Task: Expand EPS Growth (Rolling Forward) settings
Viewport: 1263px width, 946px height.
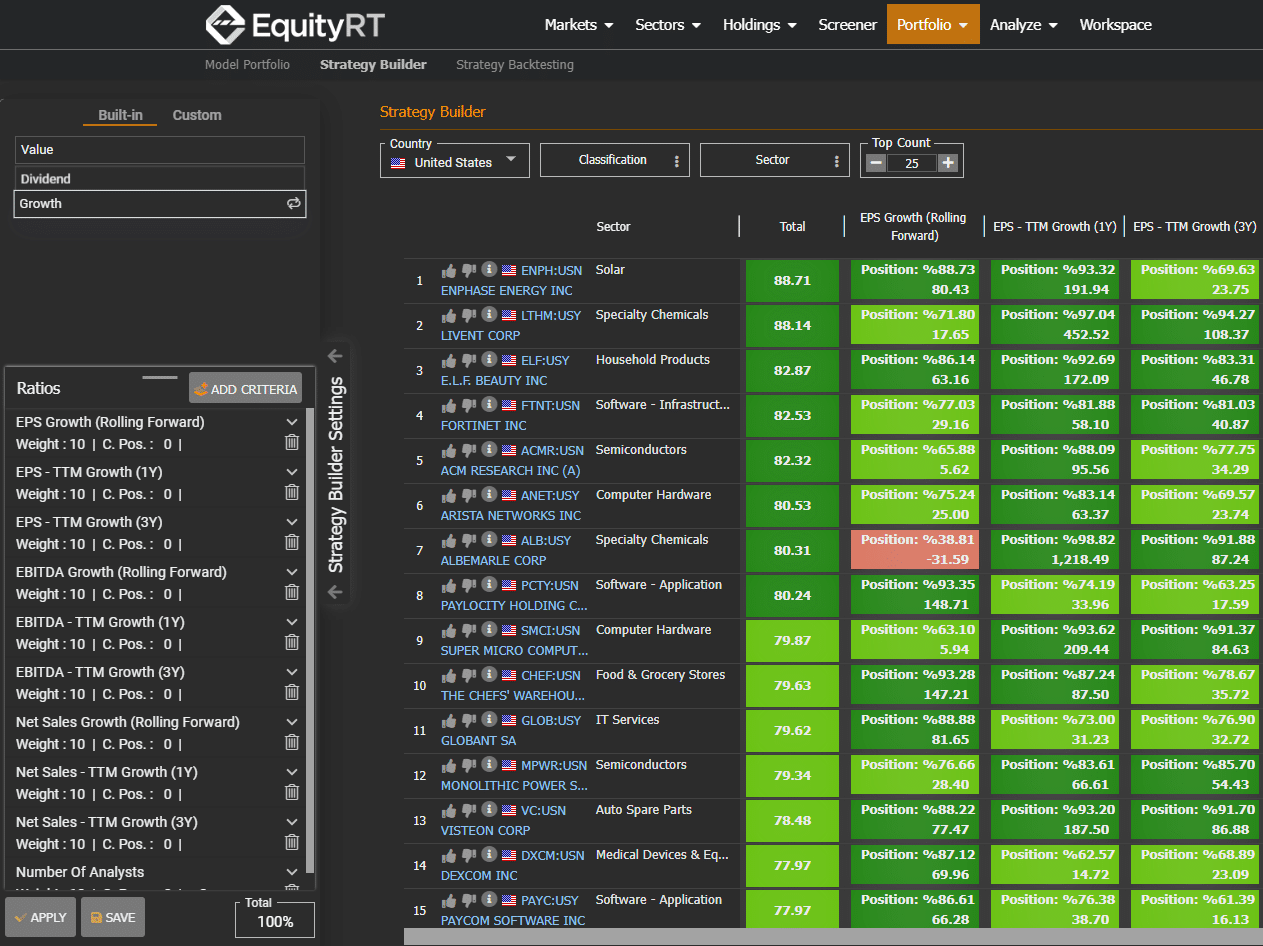Action: tap(292, 422)
